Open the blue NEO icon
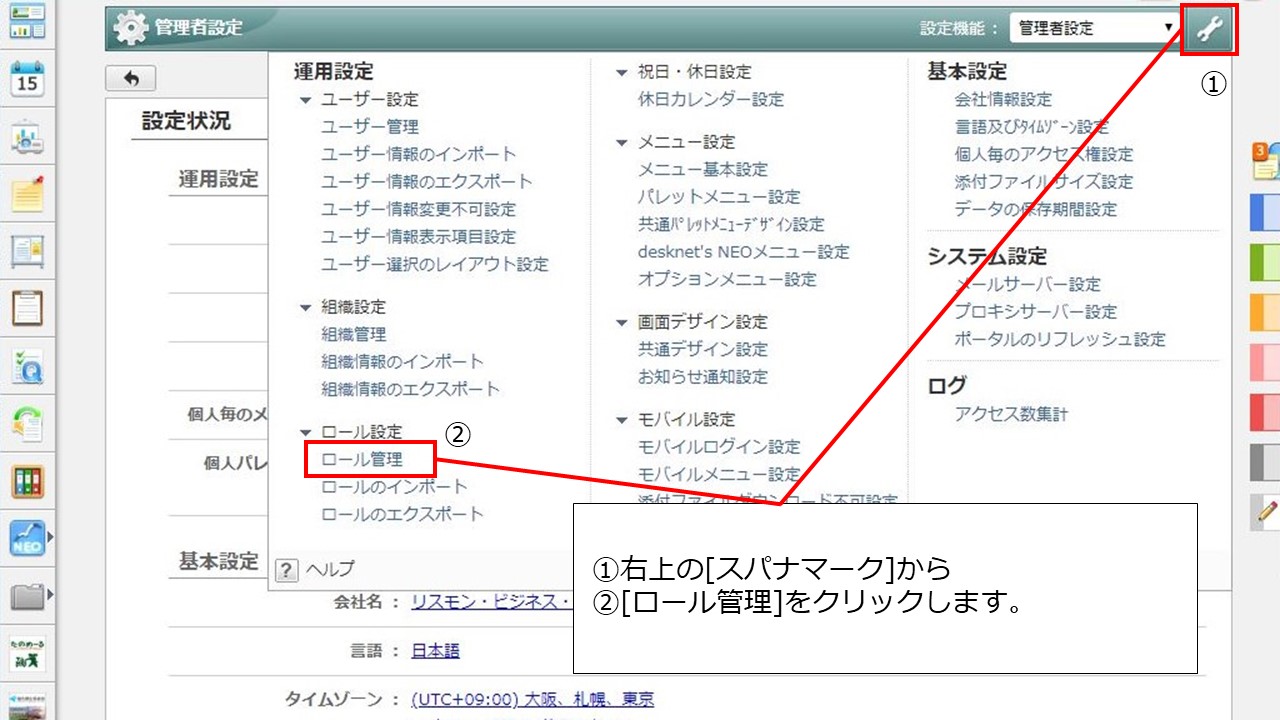The height and width of the screenshot is (720, 1280). tap(27, 538)
